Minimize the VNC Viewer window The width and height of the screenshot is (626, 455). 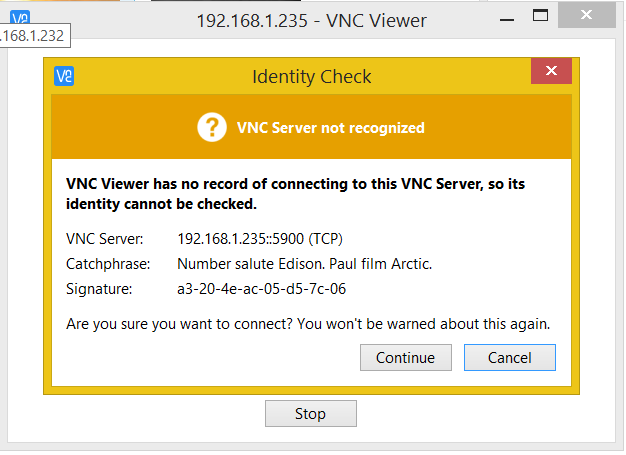pyautogui.click(x=507, y=20)
